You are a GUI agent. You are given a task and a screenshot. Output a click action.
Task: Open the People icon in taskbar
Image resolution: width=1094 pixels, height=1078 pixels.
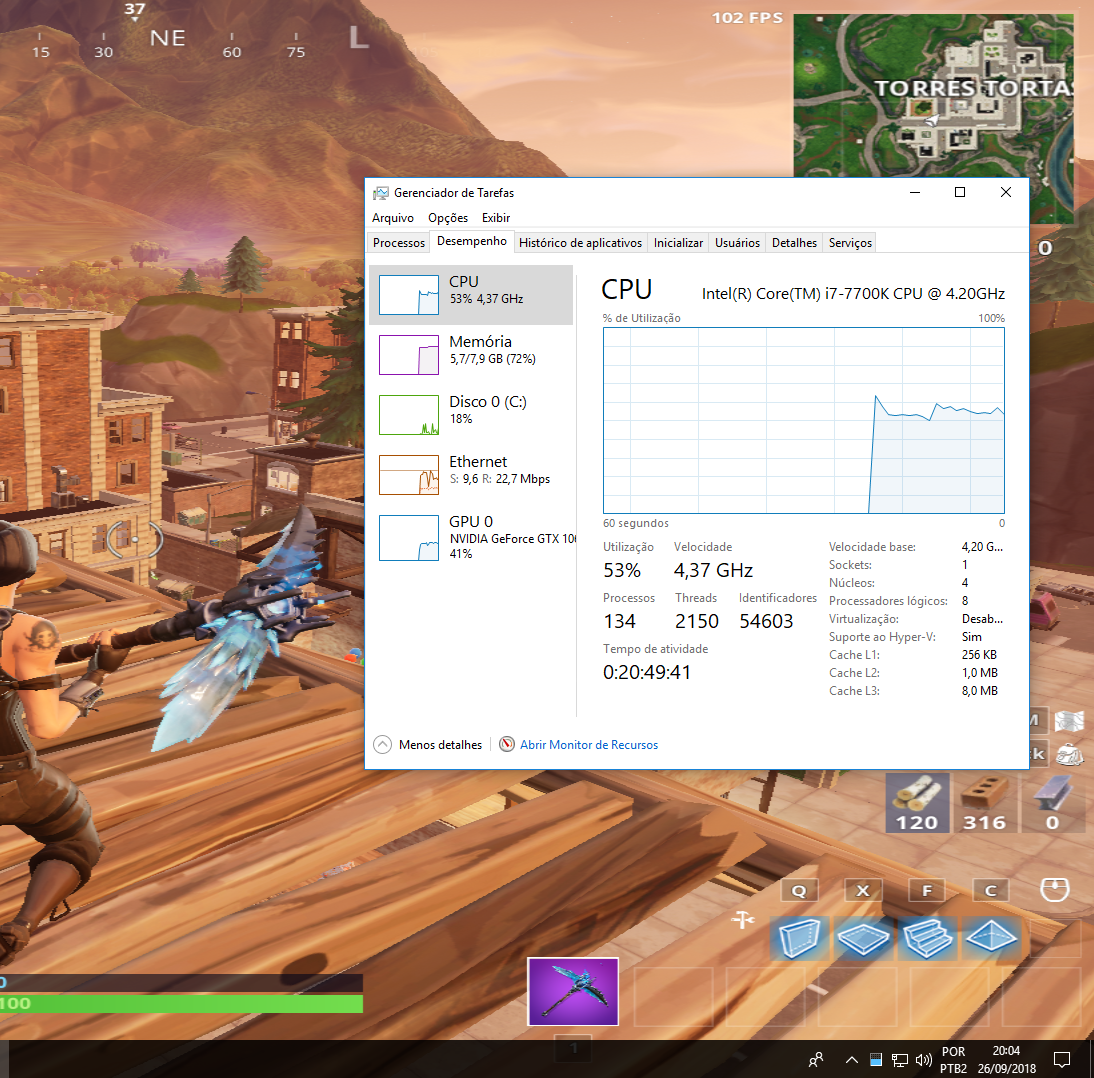tap(816, 1060)
